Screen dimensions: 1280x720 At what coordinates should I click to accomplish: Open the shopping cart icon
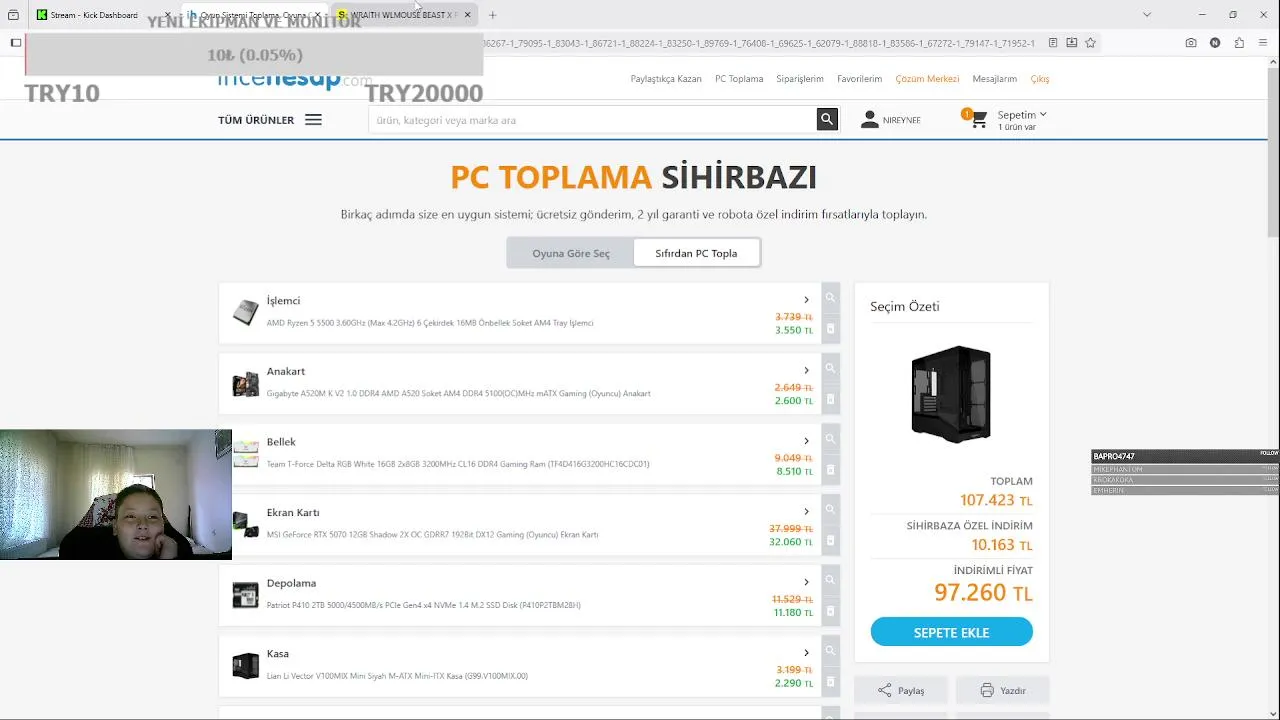point(978,120)
